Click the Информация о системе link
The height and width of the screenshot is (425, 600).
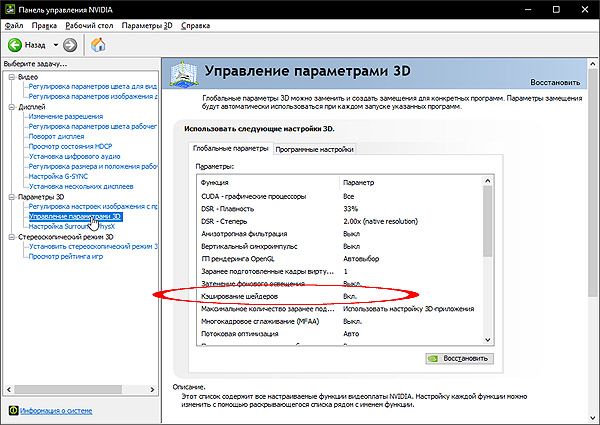56,411
